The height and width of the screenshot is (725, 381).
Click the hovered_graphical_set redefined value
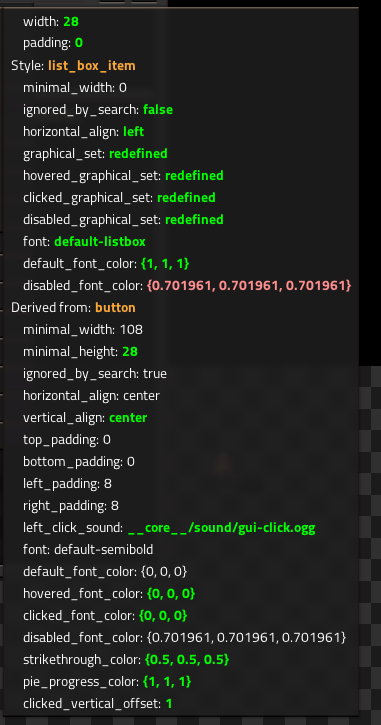pyautogui.click(x=194, y=176)
